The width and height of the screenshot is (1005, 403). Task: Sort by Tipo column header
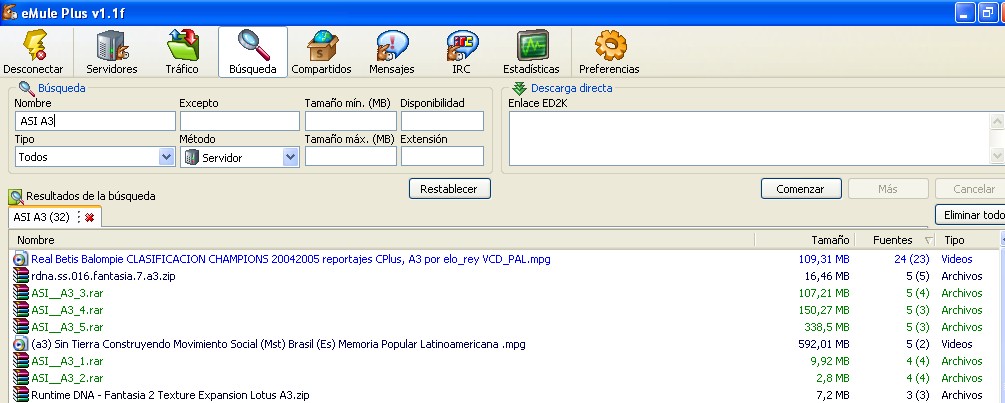(x=967, y=240)
